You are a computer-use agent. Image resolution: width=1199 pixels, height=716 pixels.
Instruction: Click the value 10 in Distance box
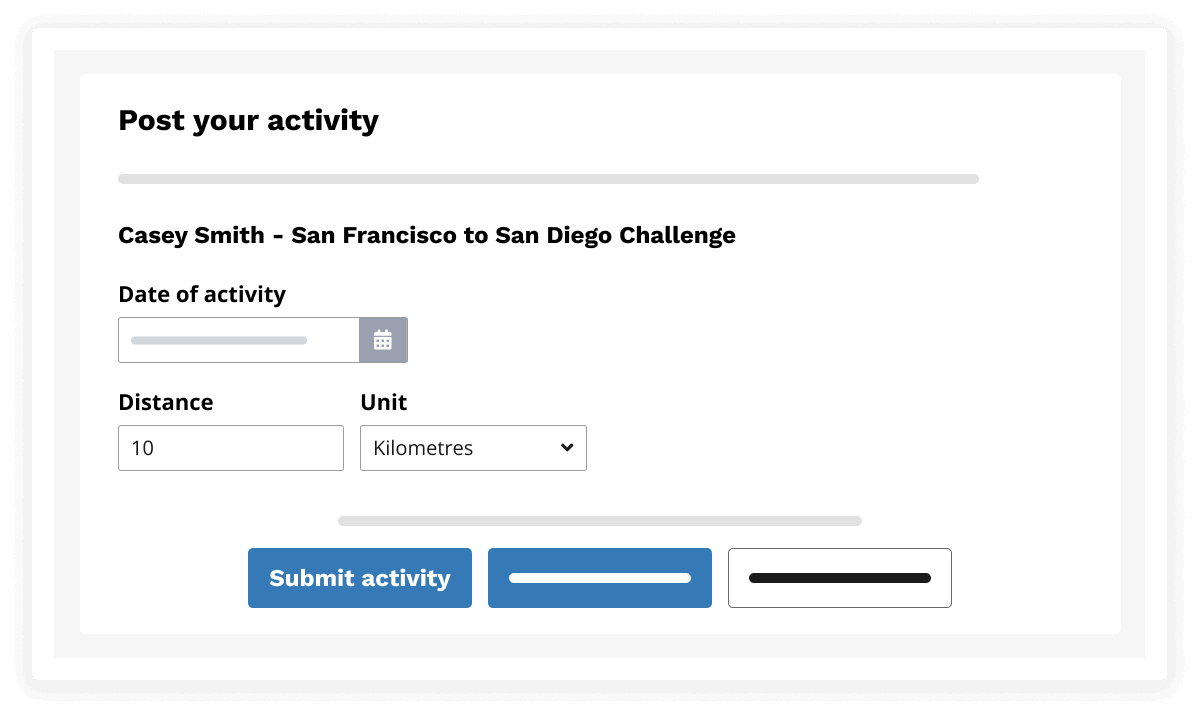[142, 448]
